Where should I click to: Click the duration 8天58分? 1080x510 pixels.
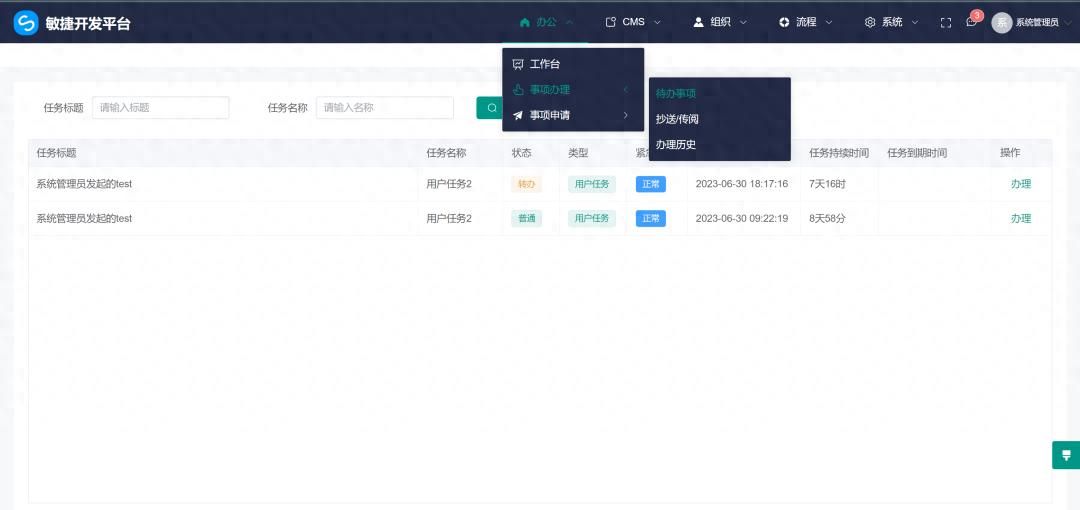click(827, 218)
